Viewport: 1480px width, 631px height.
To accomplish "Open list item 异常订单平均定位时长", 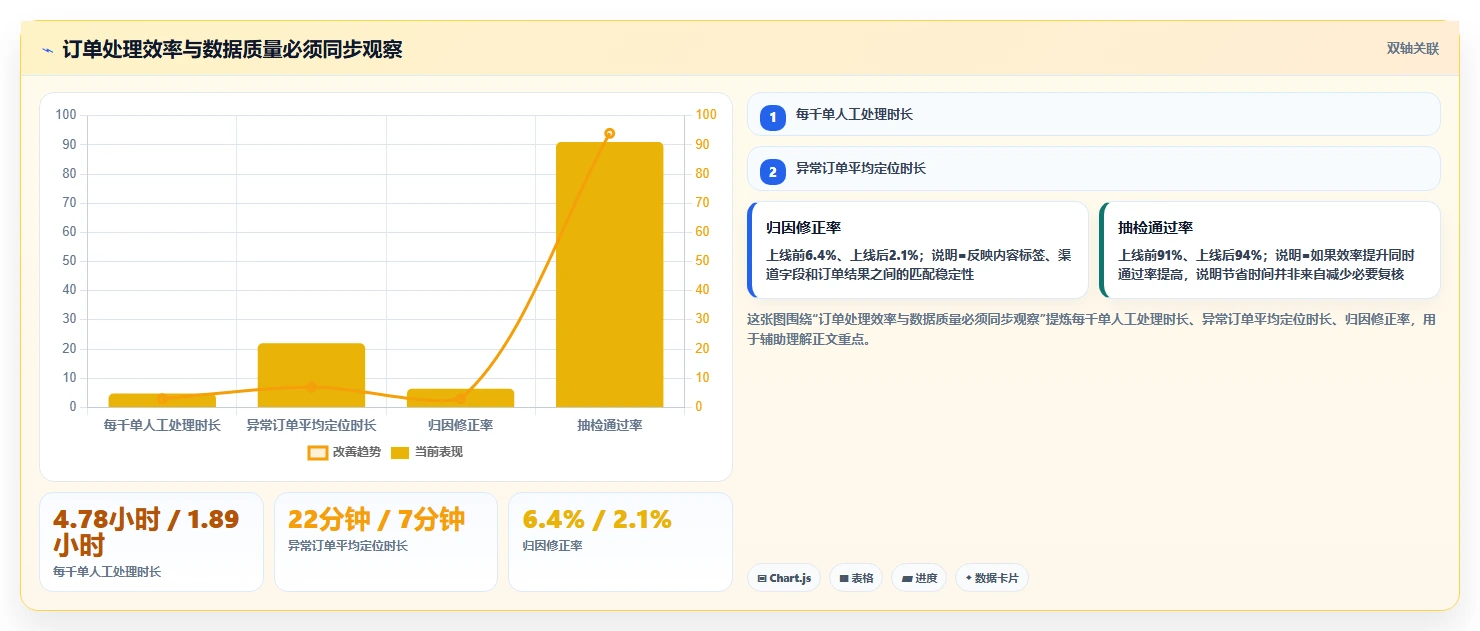I will click(x=1093, y=168).
